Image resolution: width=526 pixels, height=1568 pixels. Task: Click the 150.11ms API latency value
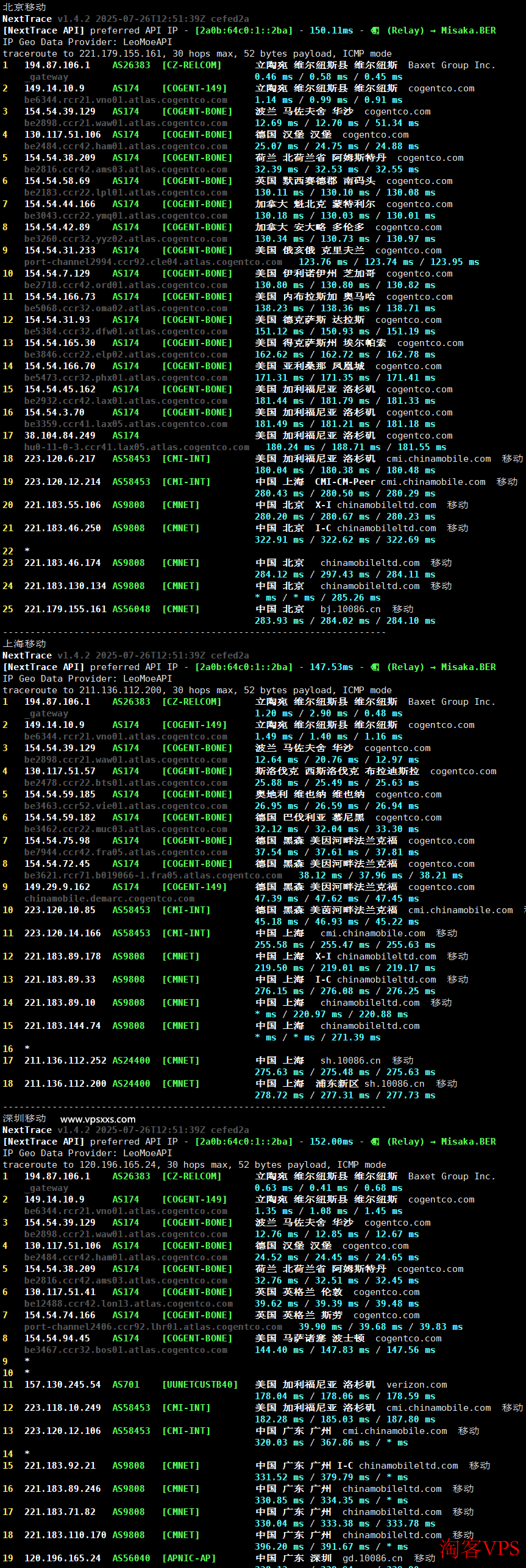click(331, 30)
